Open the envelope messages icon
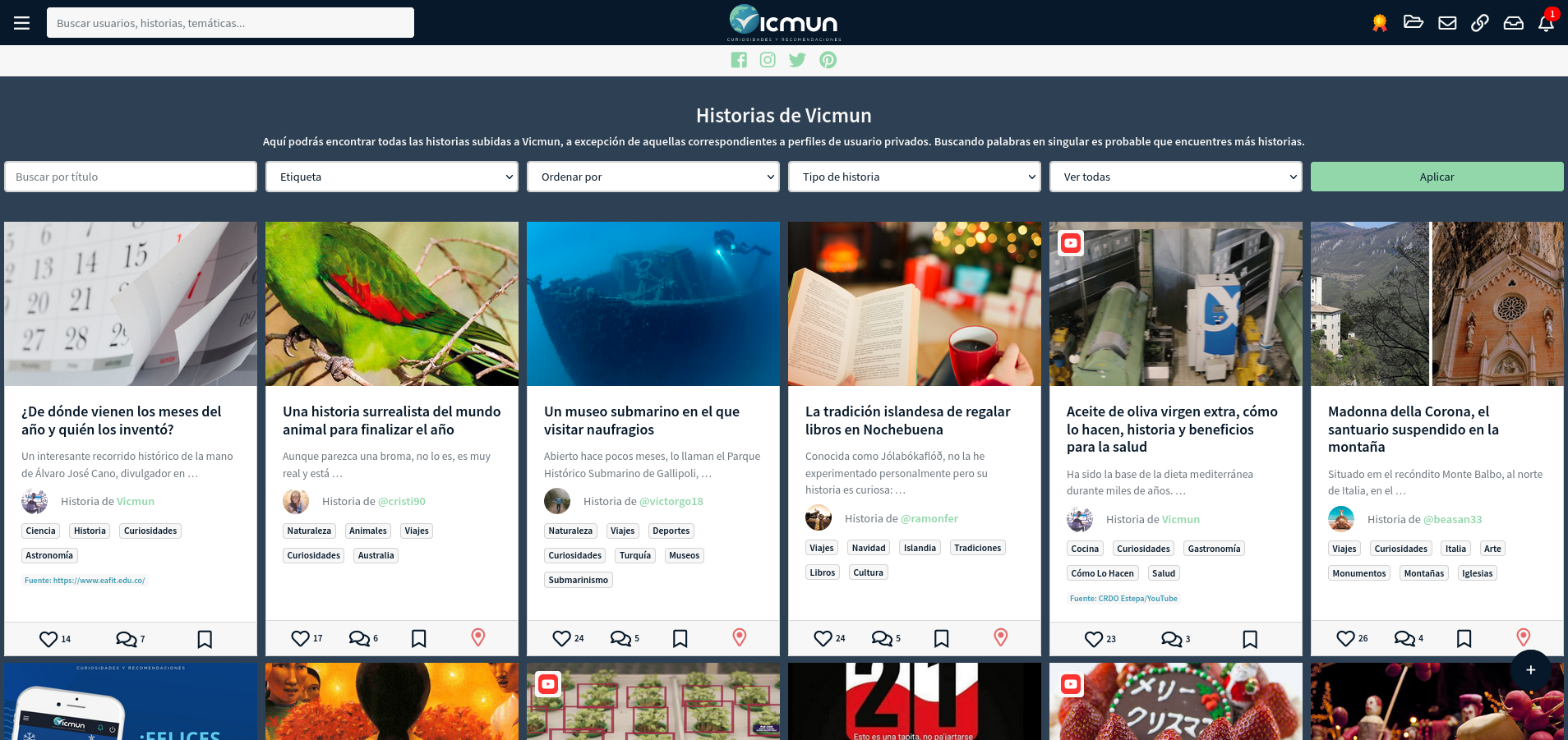The width and height of the screenshot is (1568, 740). [1447, 23]
